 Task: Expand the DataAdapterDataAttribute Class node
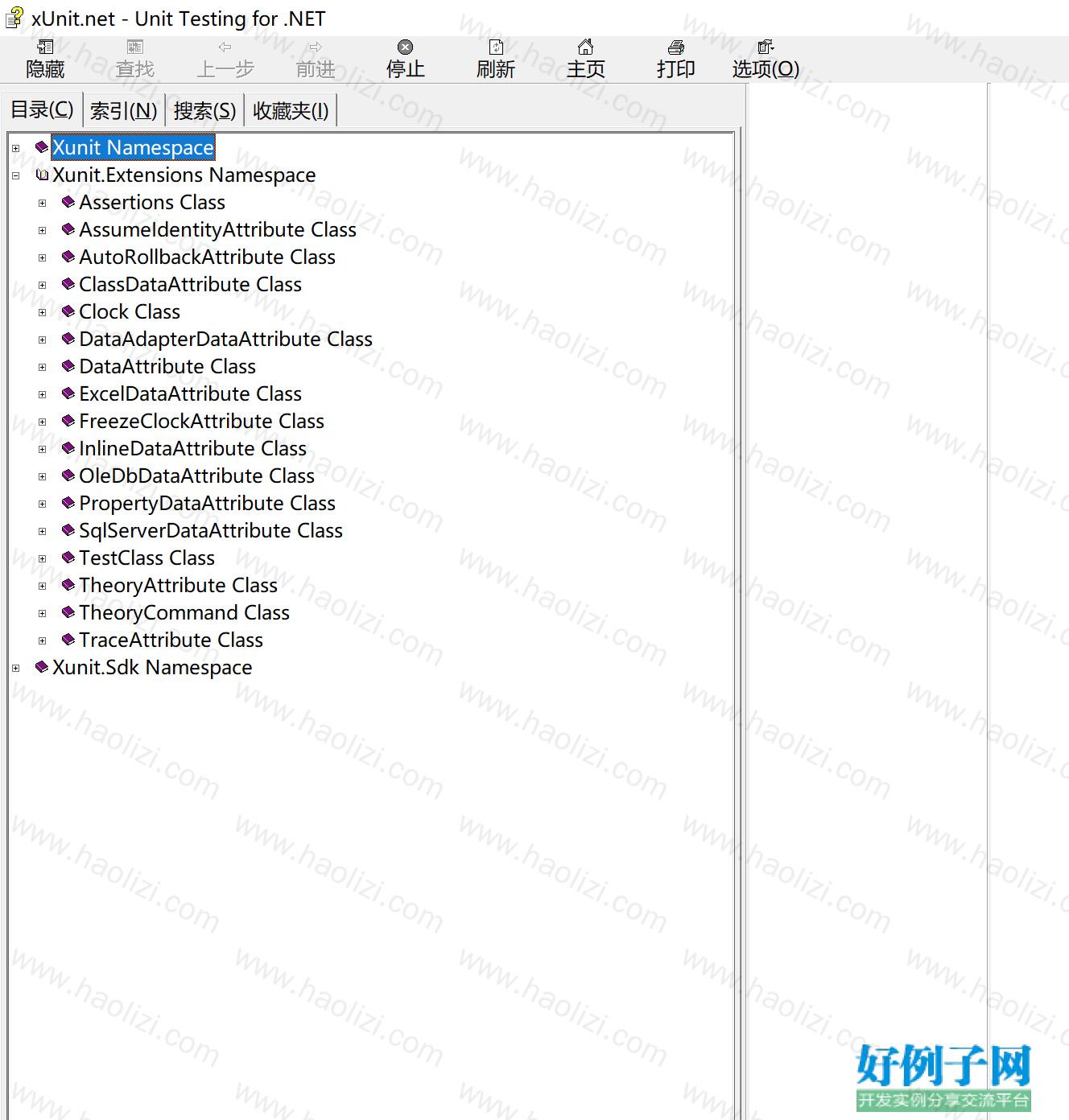point(43,340)
